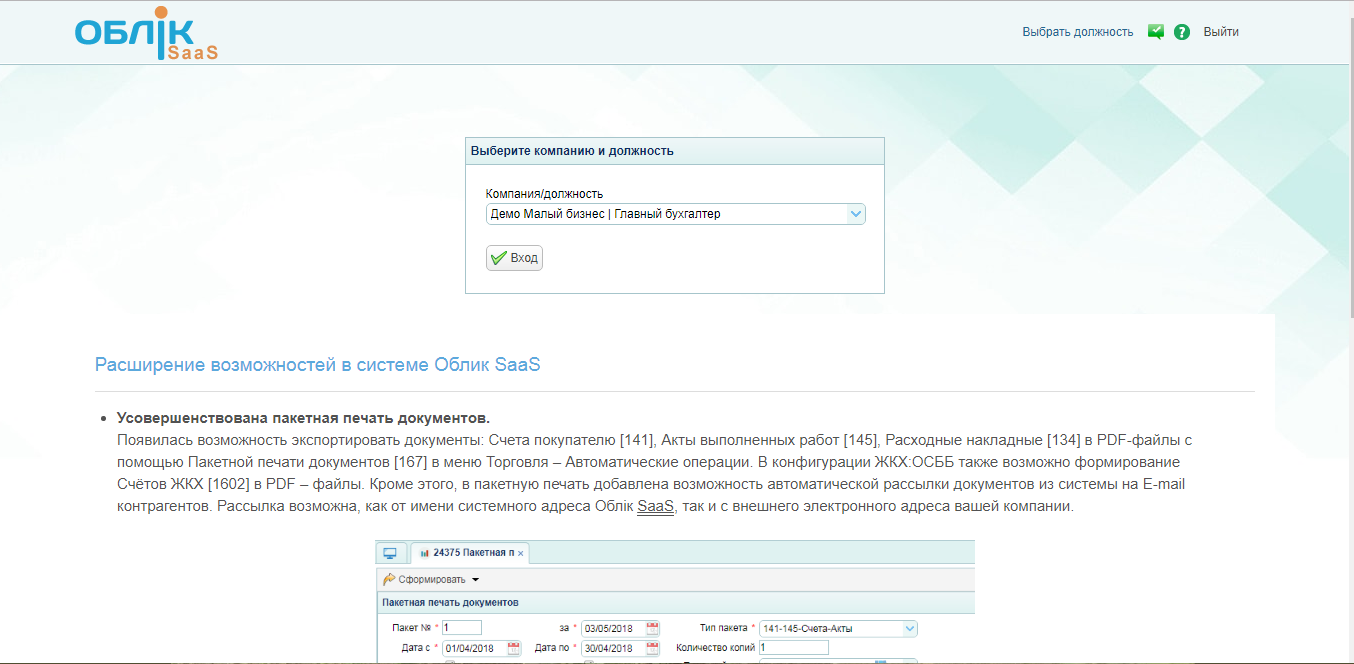Open the calendar icon for Дата по
Image resolution: width=1354 pixels, height=664 pixels.
point(653,648)
